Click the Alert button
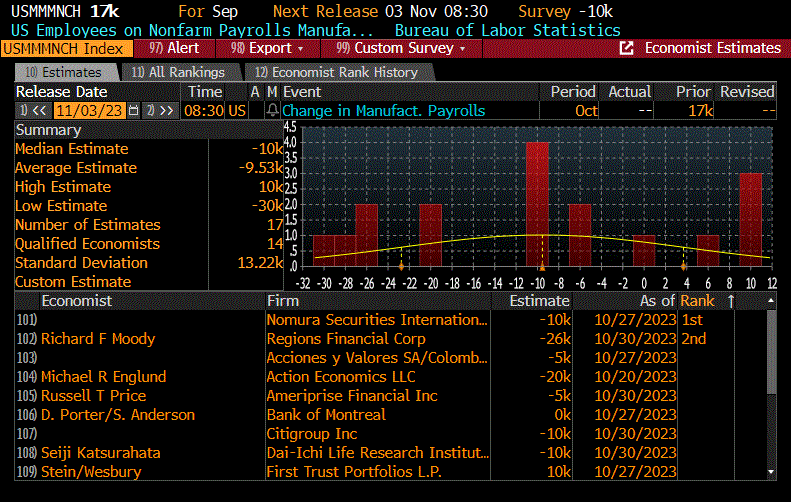 pos(175,48)
